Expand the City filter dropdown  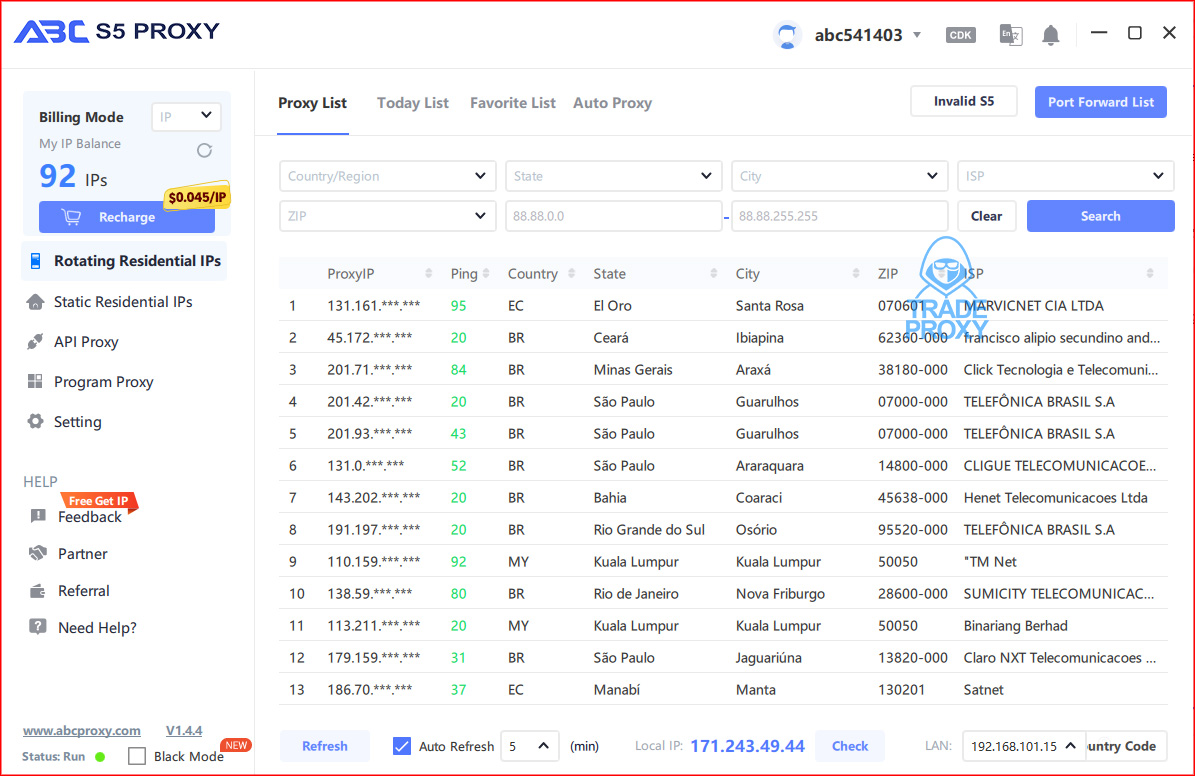(839, 176)
